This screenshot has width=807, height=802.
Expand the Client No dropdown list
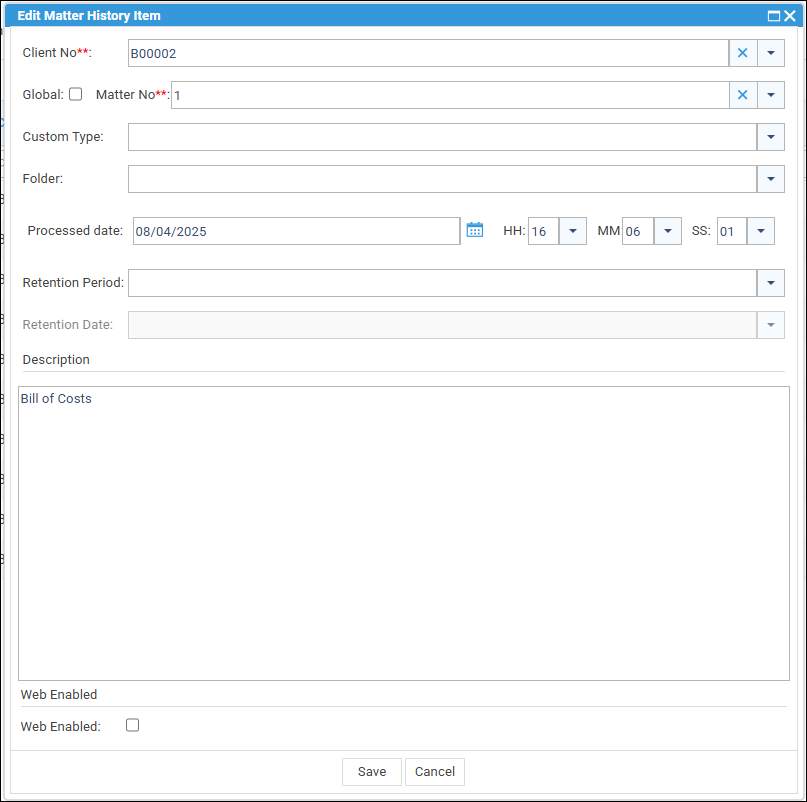(x=770, y=53)
